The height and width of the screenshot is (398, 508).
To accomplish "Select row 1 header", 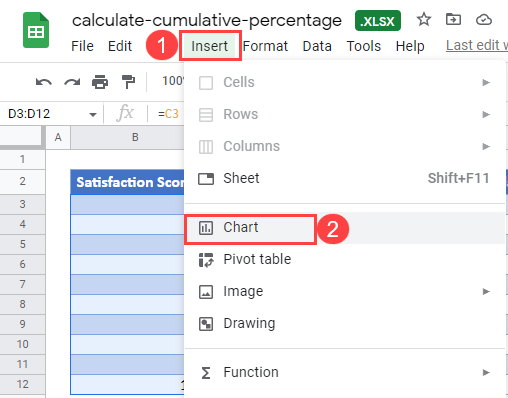I will click(x=22, y=159).
